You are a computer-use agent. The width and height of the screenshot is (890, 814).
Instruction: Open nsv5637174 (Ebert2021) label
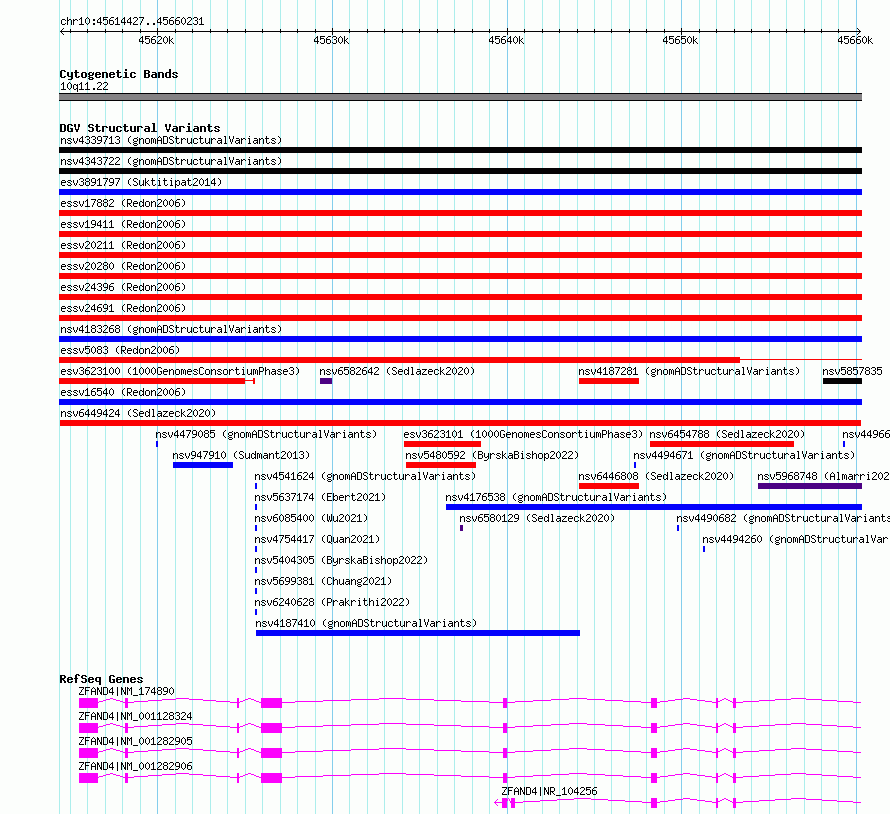[320, 497]
